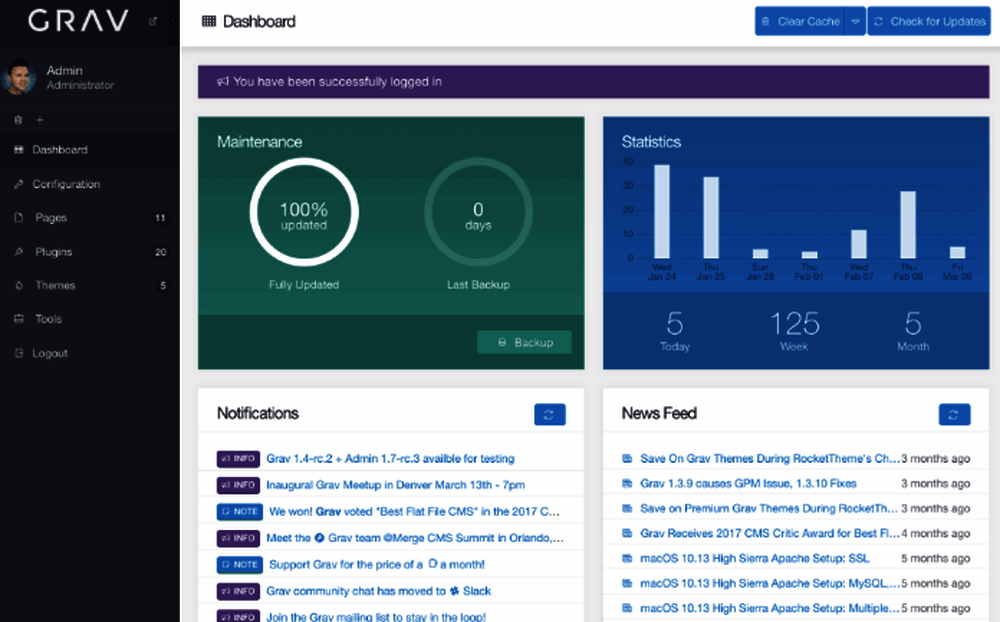Click the Pages file icon in sidebar

click(x=18, y=218)
